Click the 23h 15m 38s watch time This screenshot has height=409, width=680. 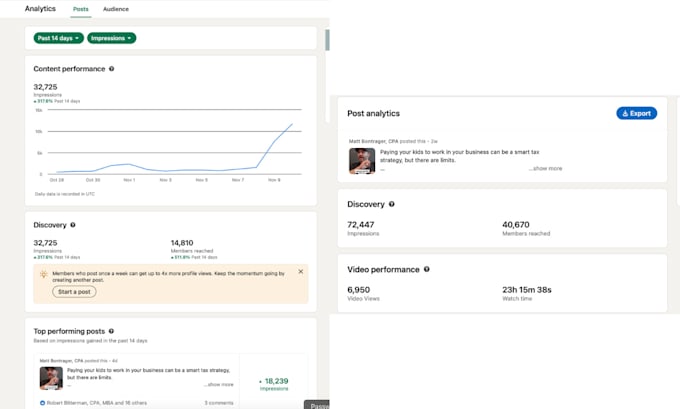(527, 290)
